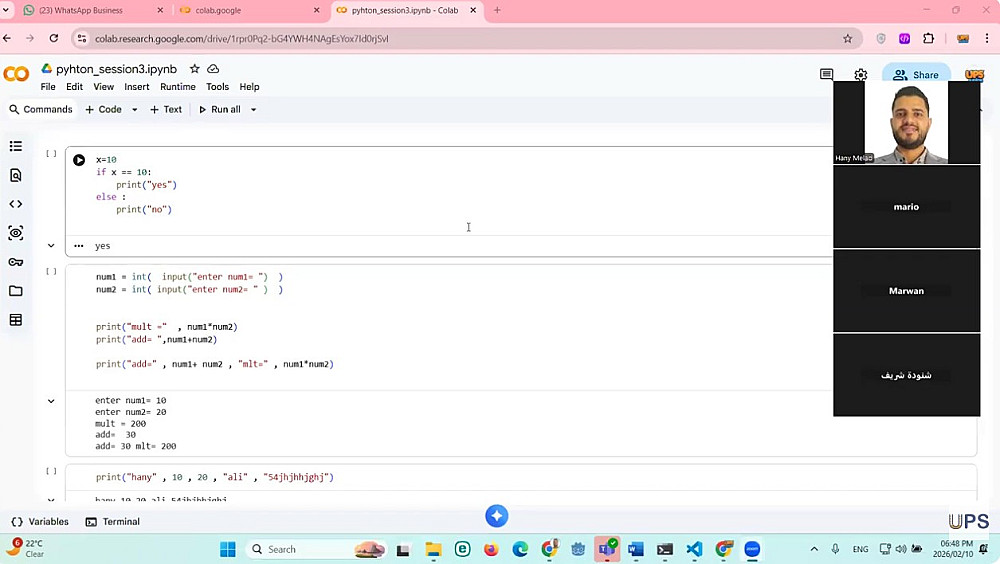Click the cloud saved status icon
This screenshot has height=564, width=1000.
click(213, 69)
